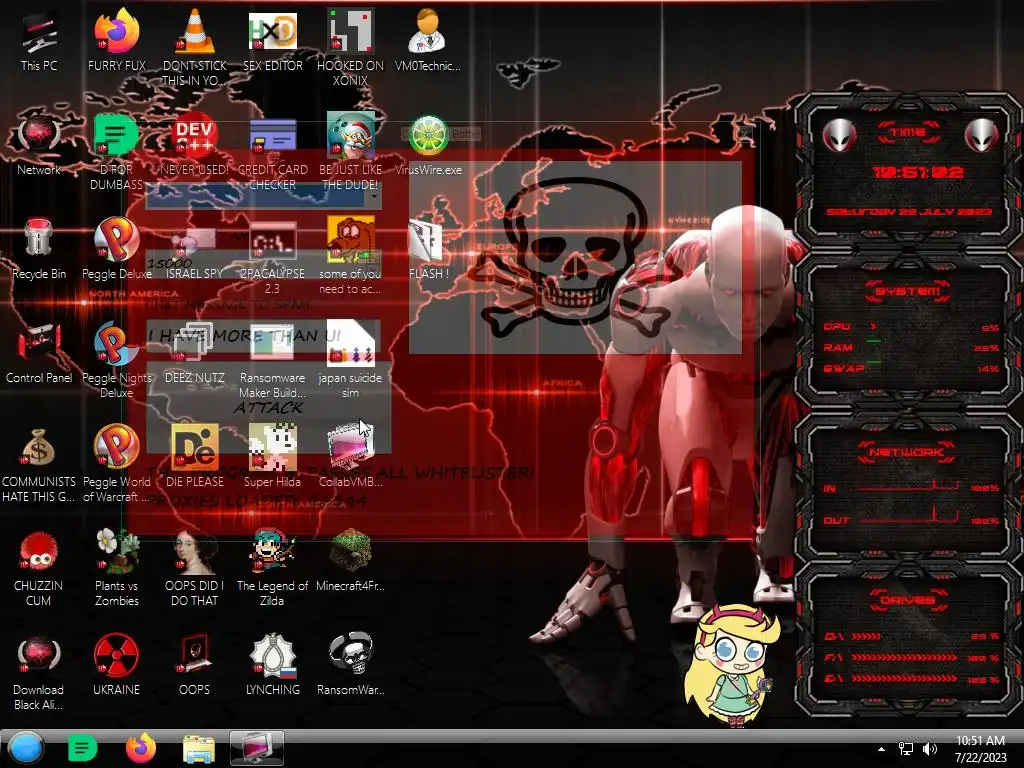Screen dimensions: 1024x768
Task: Launch the Firefox desktop shortcut
Action: [116, 40]
